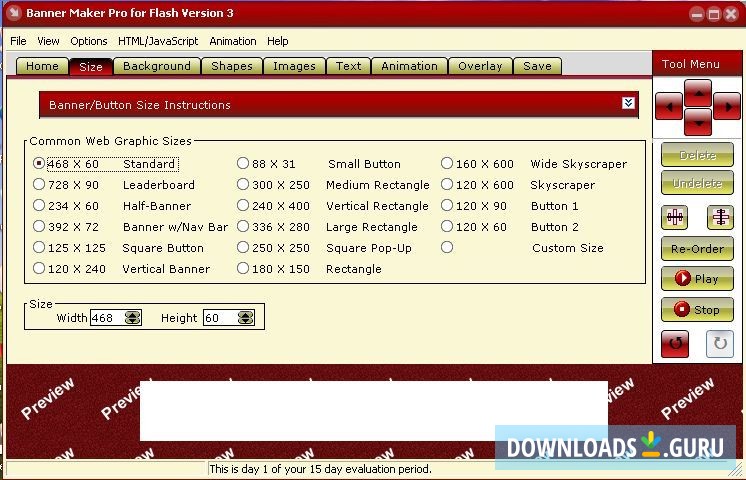Image resolution: width=746 pixels, height=480 pixels.
Task: Go to the Background tab
Action: 157,66
